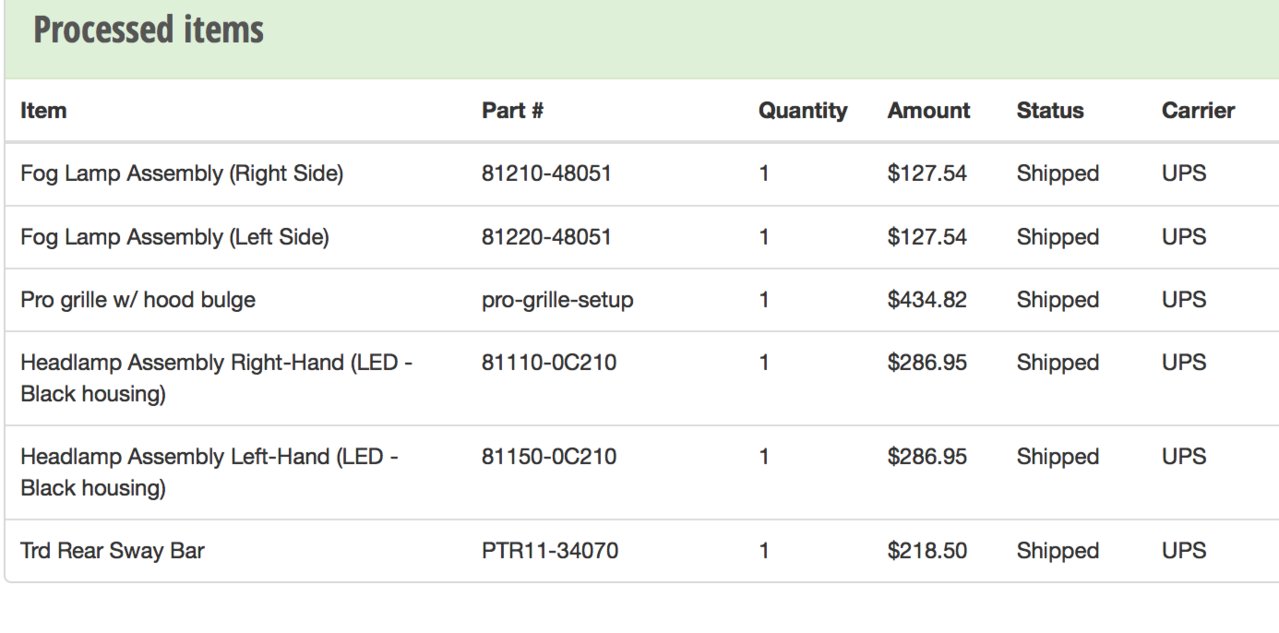Click part number PTR11-34070
Screen dimensions: 1279x633
pyautogui.click(x=550, y=550)
